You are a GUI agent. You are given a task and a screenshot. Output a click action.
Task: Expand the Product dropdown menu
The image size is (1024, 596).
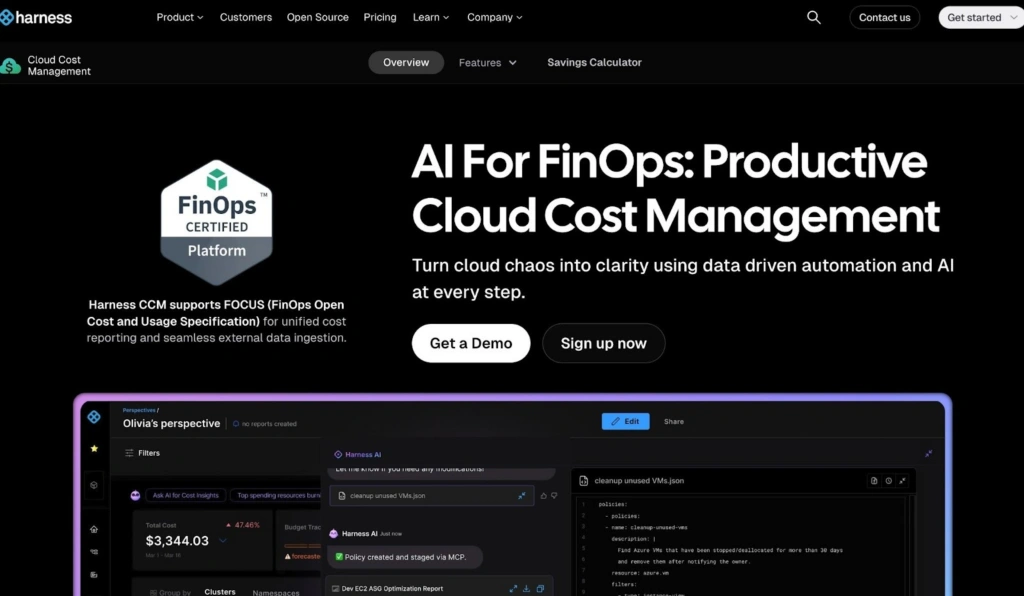180,17
